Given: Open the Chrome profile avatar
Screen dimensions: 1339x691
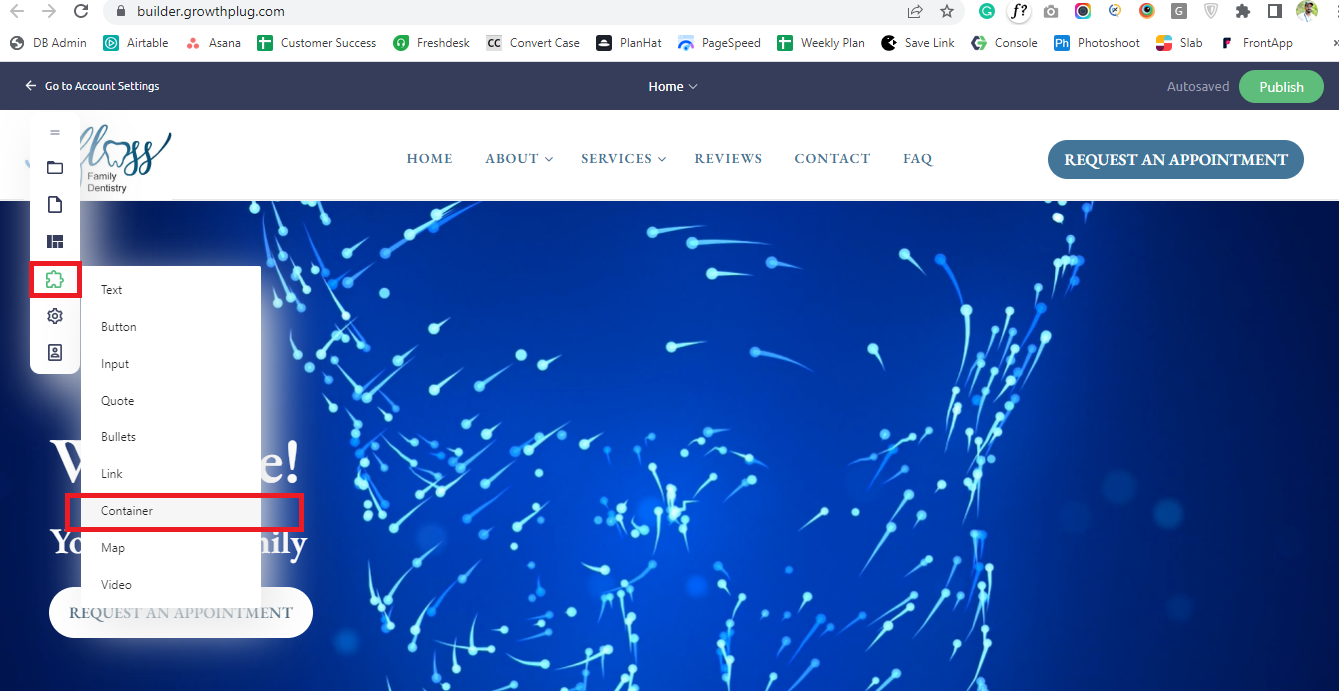Looking at the screenshot, I should coord(1307,12).
